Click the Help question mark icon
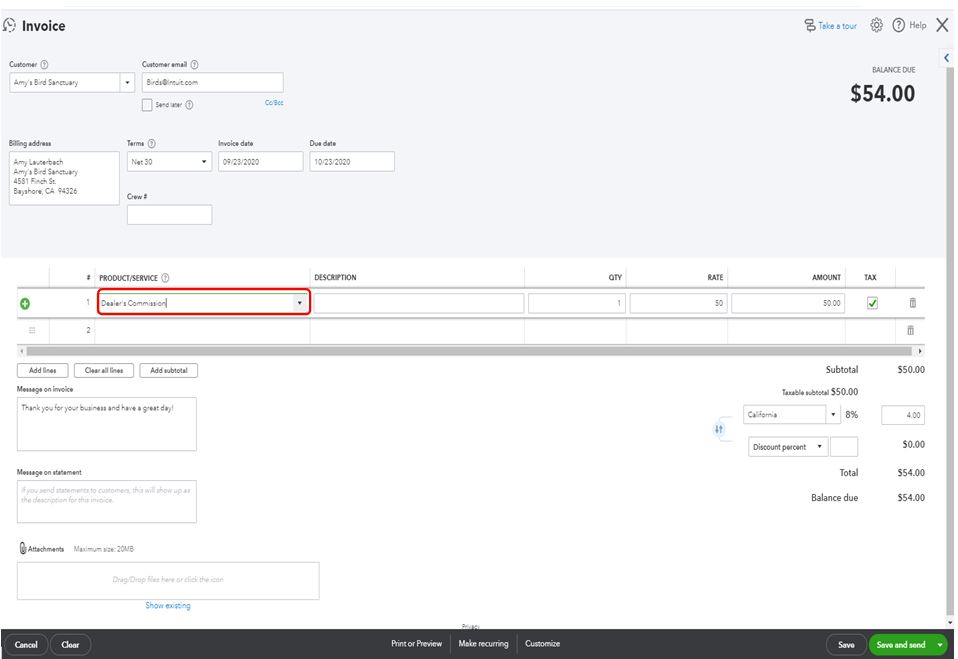Viewport: 958px width, 659px height. tap(899, 25)
